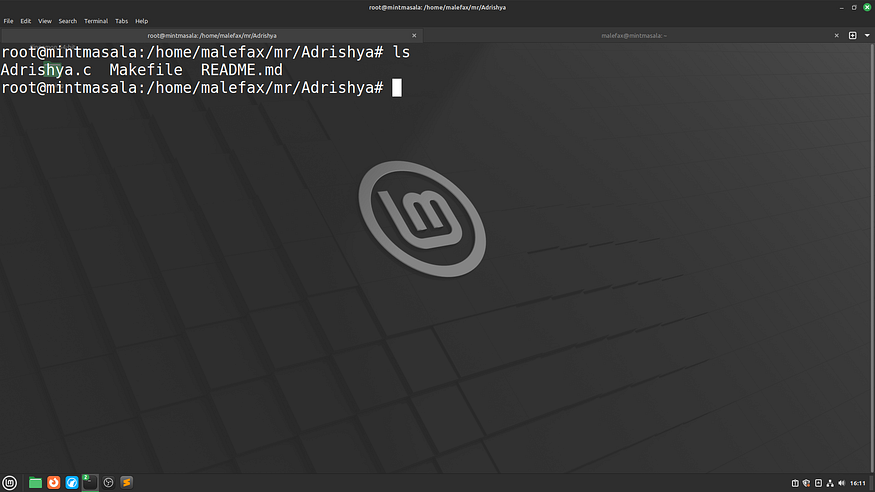Open the tab list dropdown arrow

[x=867, y=36]
